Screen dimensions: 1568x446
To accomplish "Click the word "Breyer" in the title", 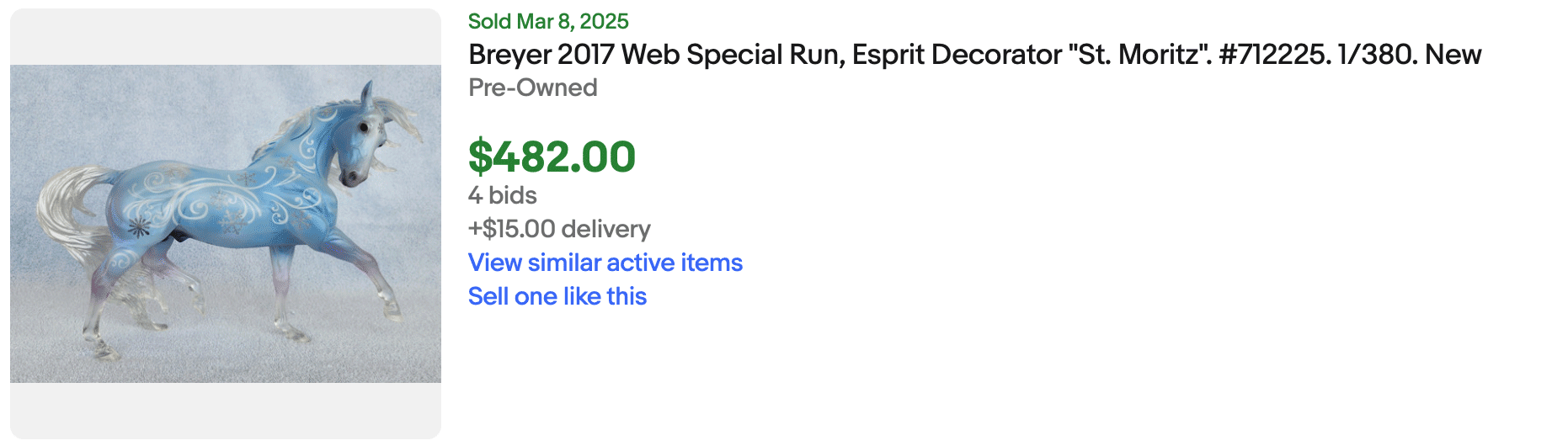I will (x=509, y=55).
